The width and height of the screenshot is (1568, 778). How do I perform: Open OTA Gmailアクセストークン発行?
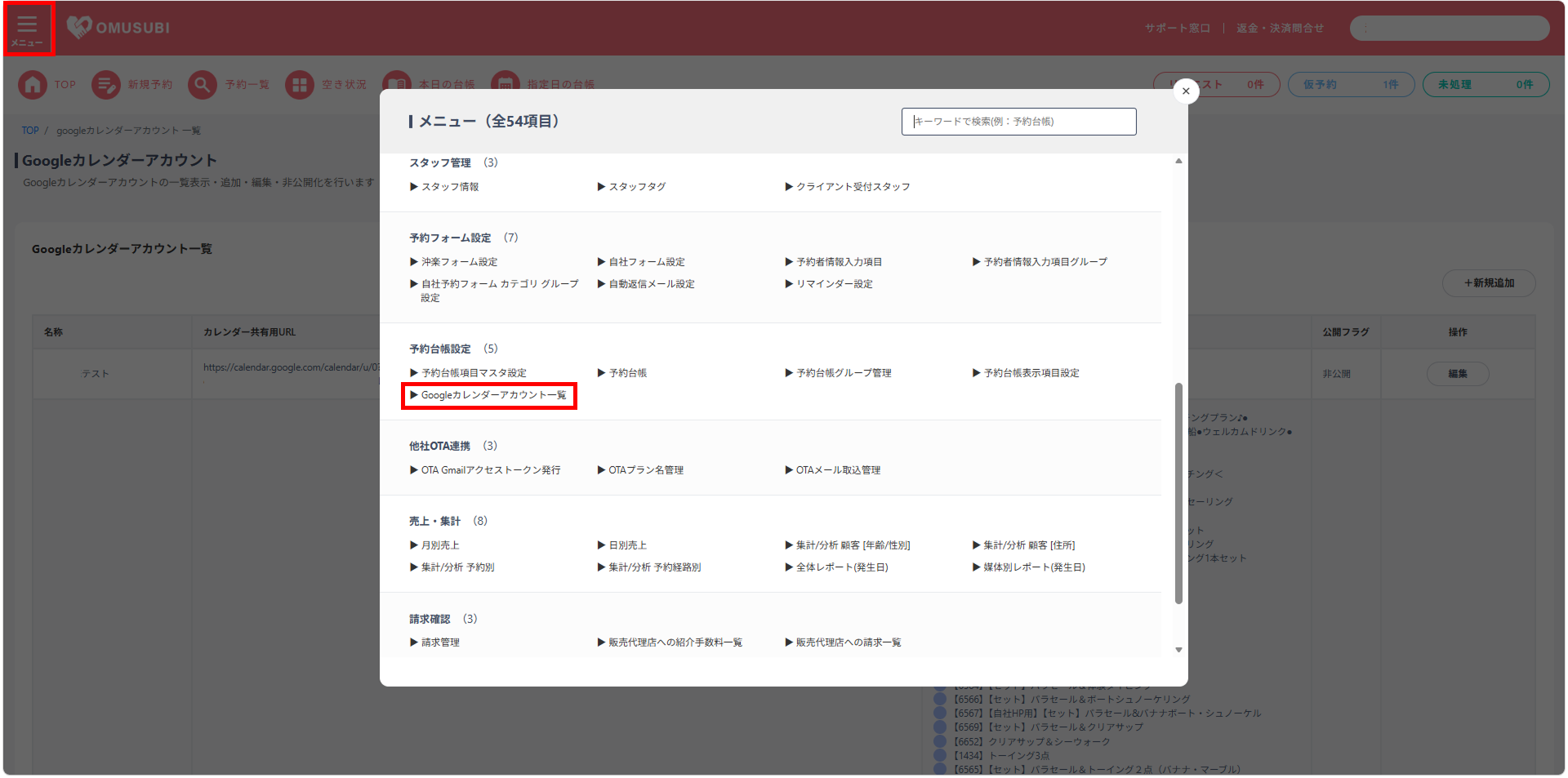(485, 470)
